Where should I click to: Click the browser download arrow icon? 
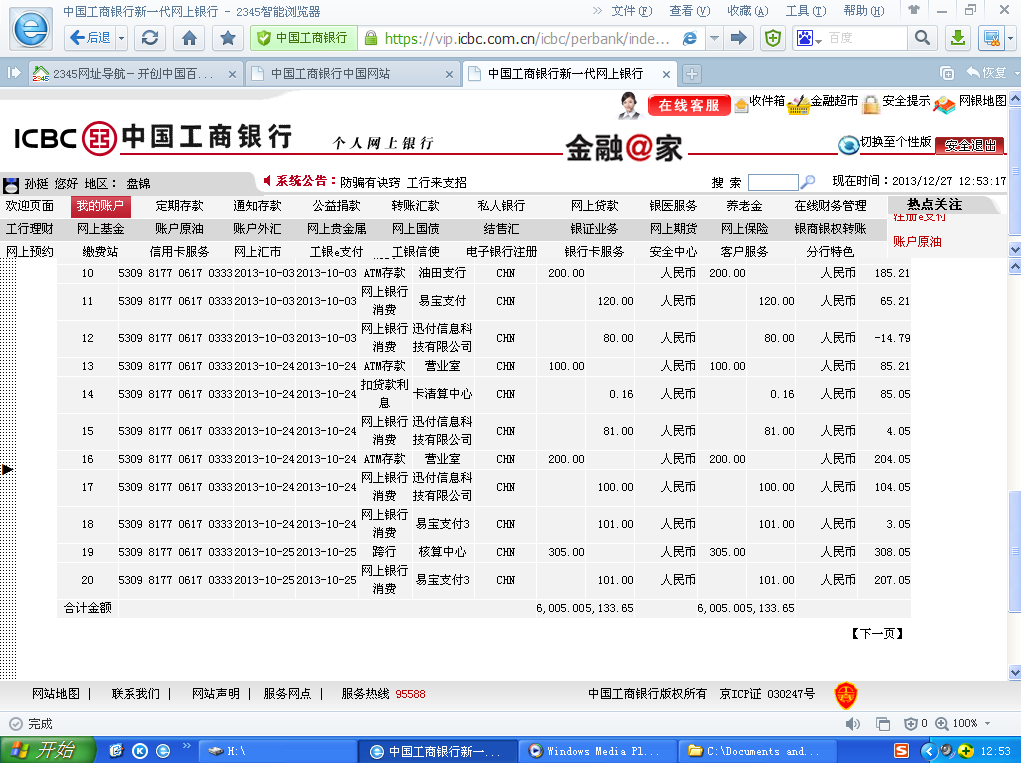[957, 38]
